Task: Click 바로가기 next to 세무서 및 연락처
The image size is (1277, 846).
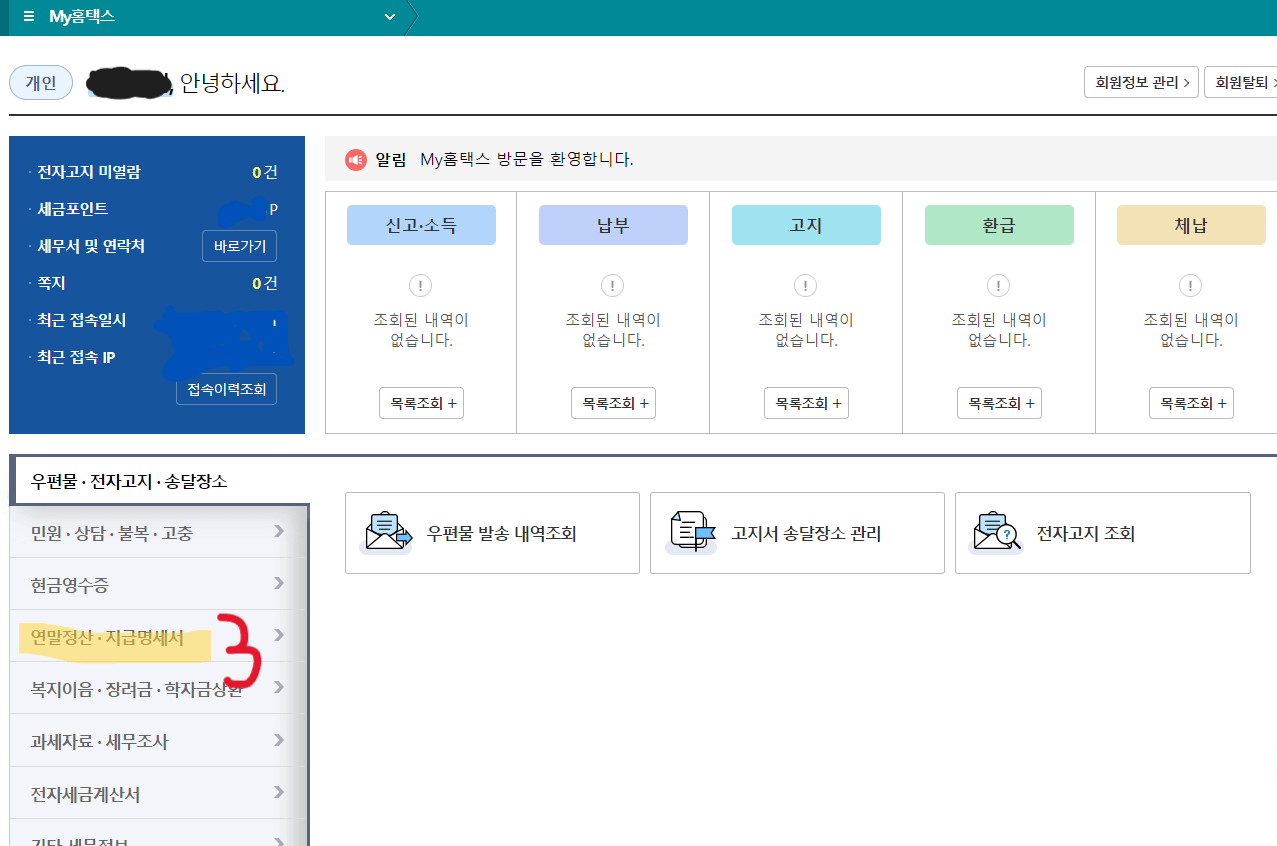Action: [x=239, y=245]
